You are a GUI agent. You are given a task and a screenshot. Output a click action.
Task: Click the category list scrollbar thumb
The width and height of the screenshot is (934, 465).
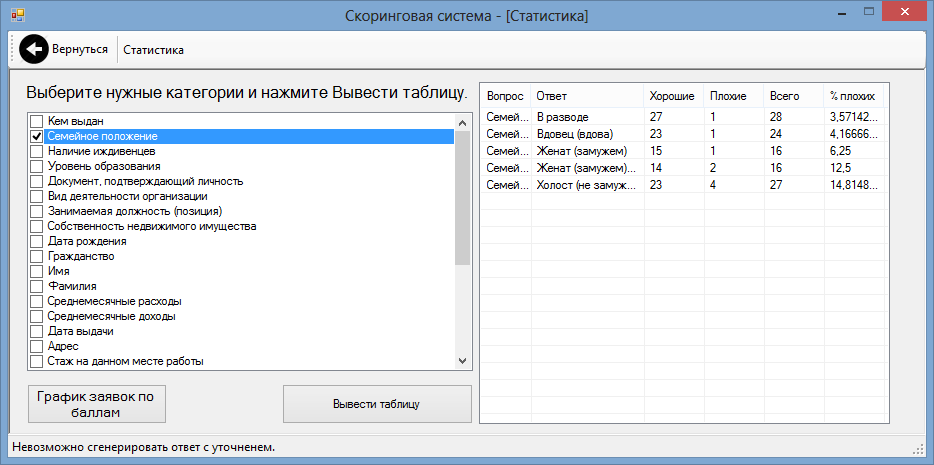[x=462, y=198]
